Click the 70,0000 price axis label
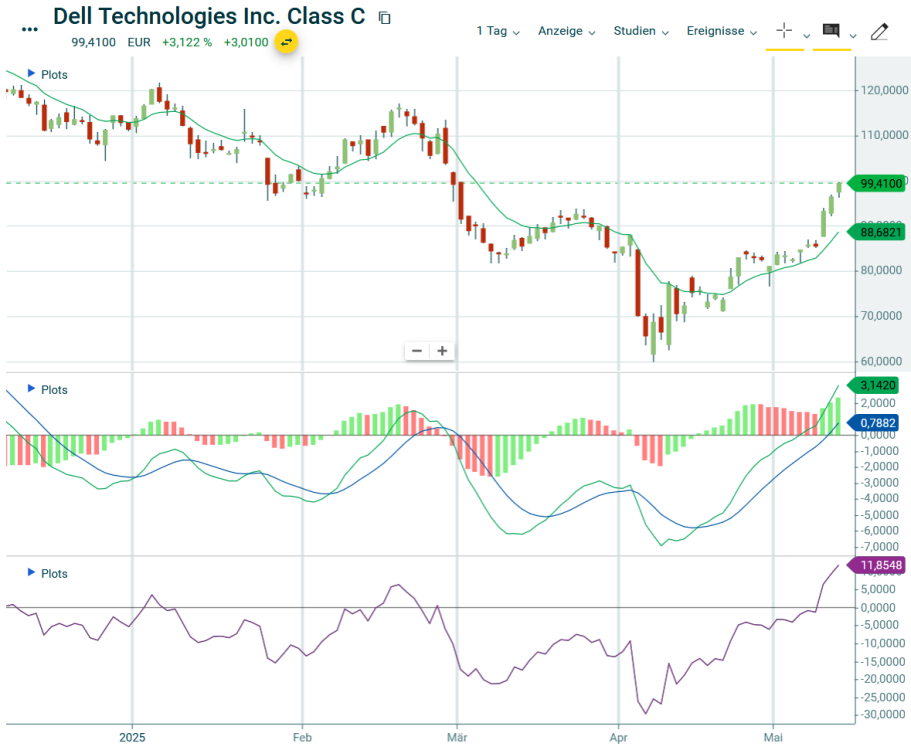Viewport: 911px width, 750px height. [x=881, y=316]
